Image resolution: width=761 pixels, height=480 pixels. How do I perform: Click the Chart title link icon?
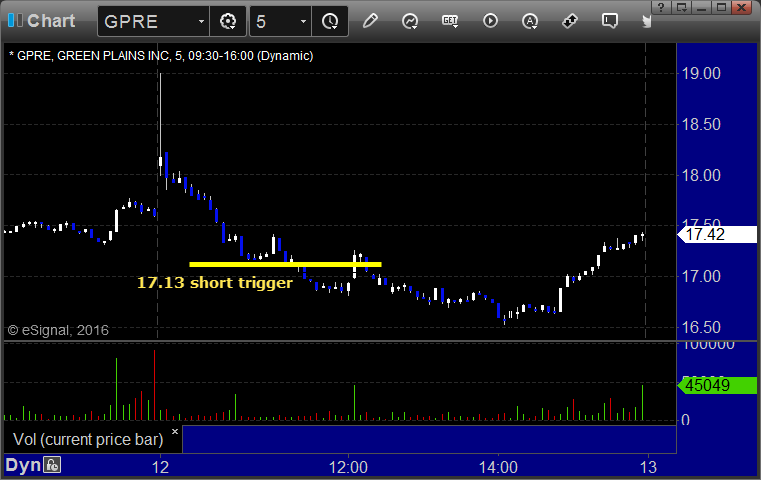(15, 21)
